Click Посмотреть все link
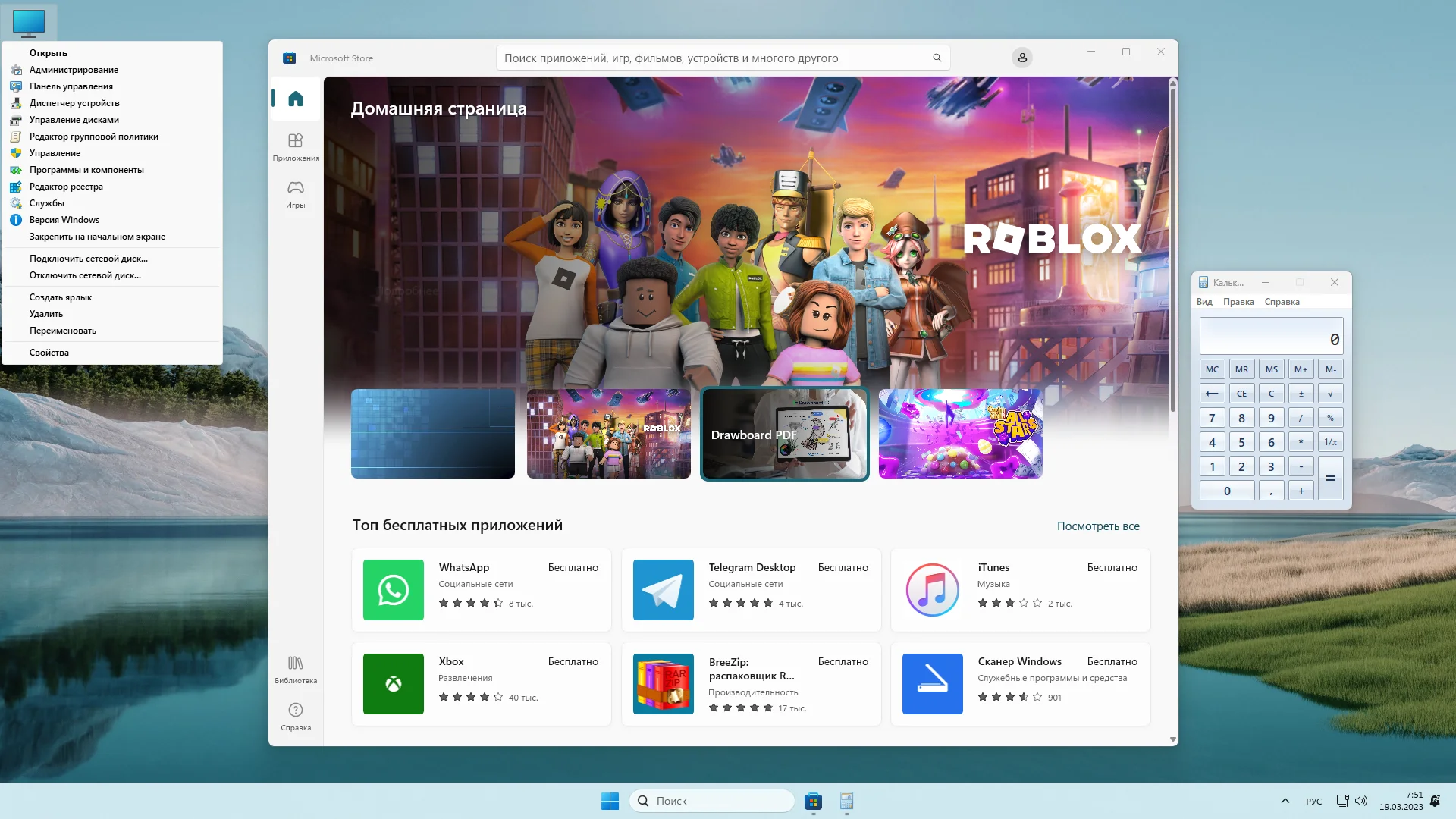The height and width of the screenshot is (819, 1456). (x=1097, y=526)
